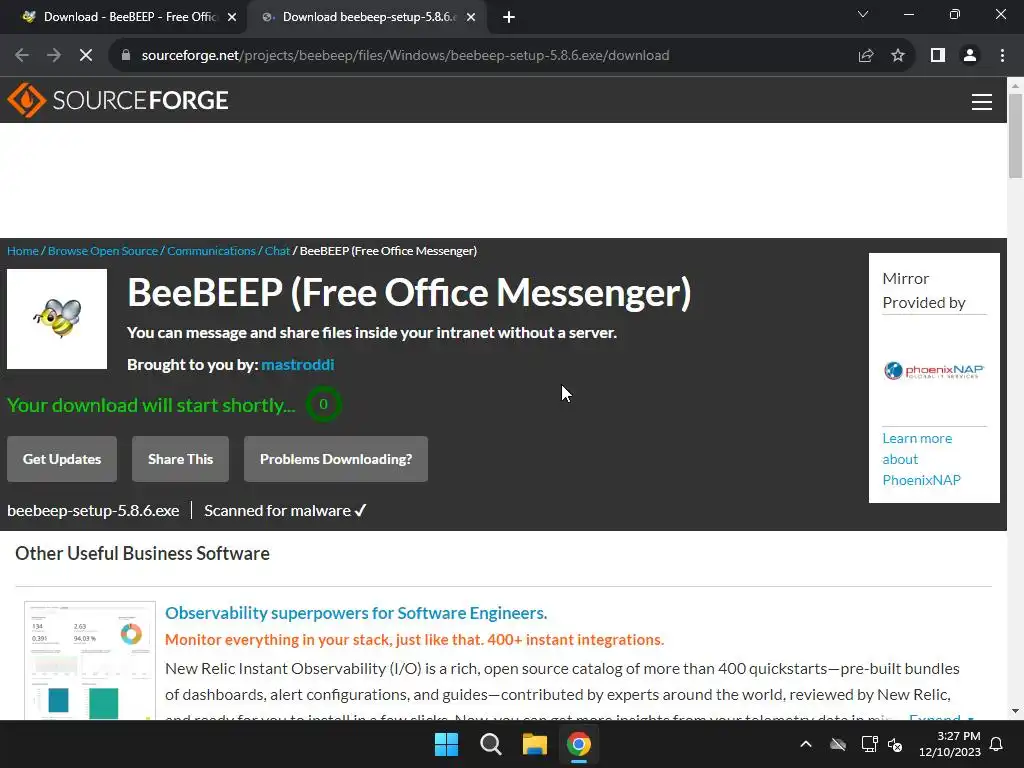The height and width of the screenshot is (768, 1024).
Task: Share this page using the share icon
Action: coord(866,56)
